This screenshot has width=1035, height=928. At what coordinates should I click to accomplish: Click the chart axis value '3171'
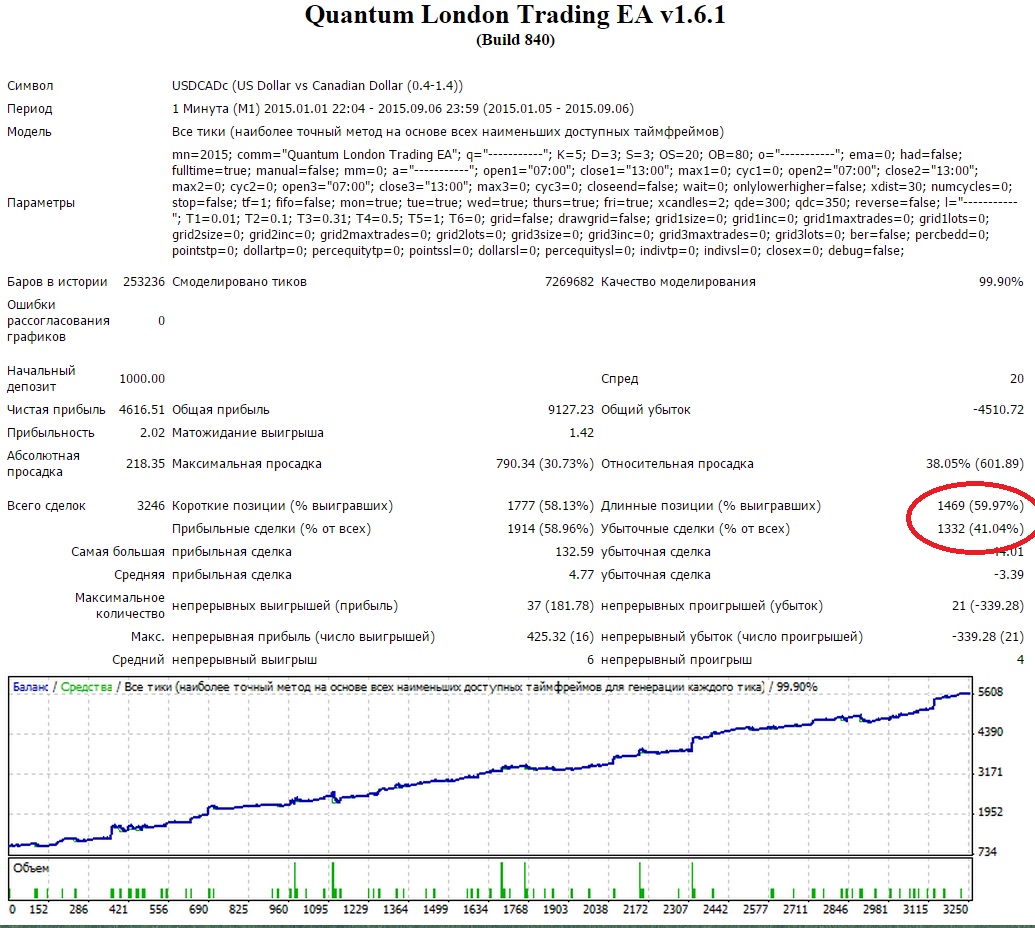[x=991, y=772]
